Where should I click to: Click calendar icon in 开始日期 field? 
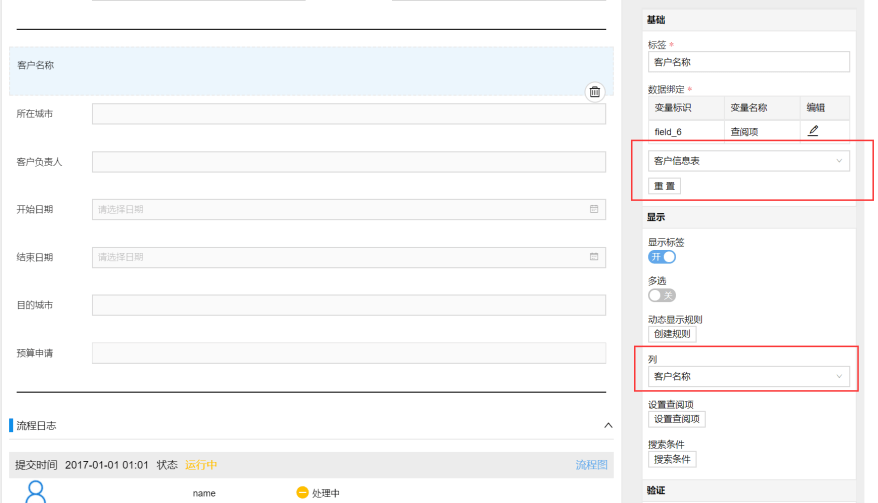pyautogui.click(x=594, y=209)
